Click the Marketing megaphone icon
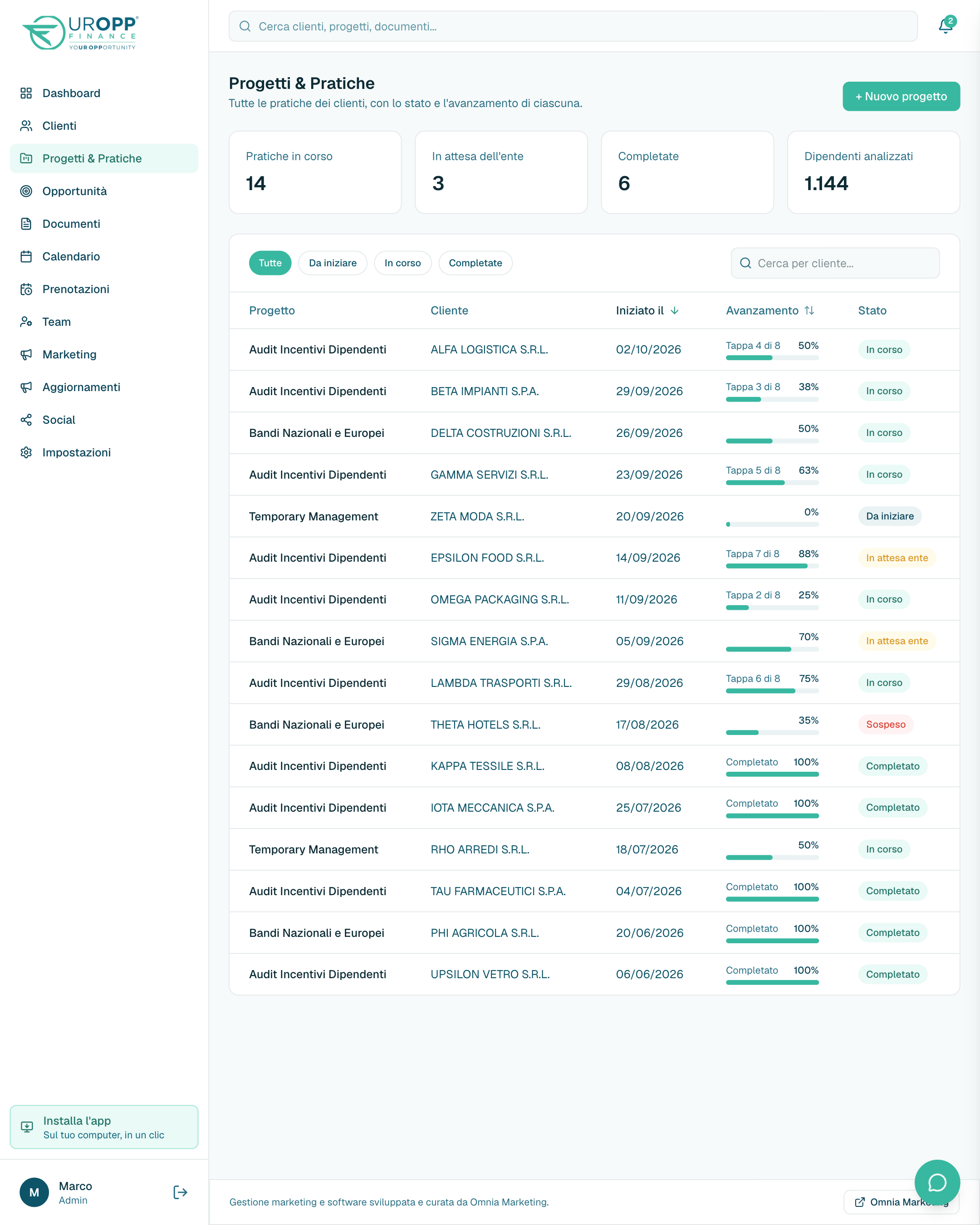The width and height of the screenshot is (980, 1225). point(26,354)
